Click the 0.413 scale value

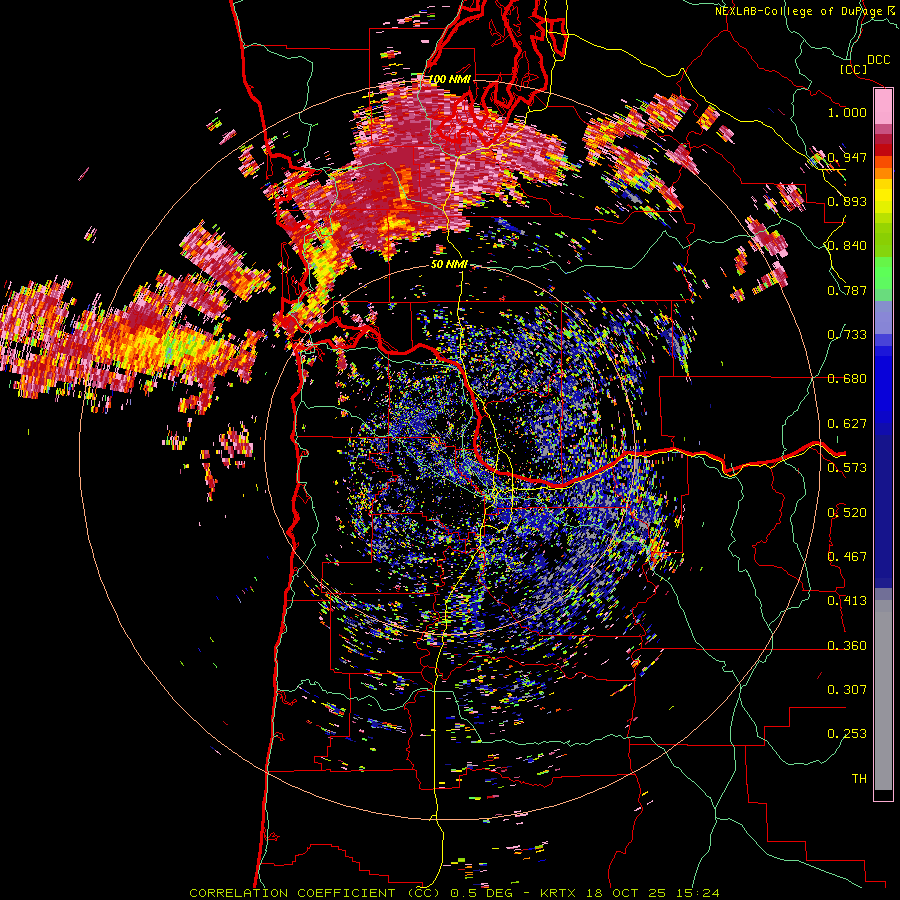pos(847,601)
